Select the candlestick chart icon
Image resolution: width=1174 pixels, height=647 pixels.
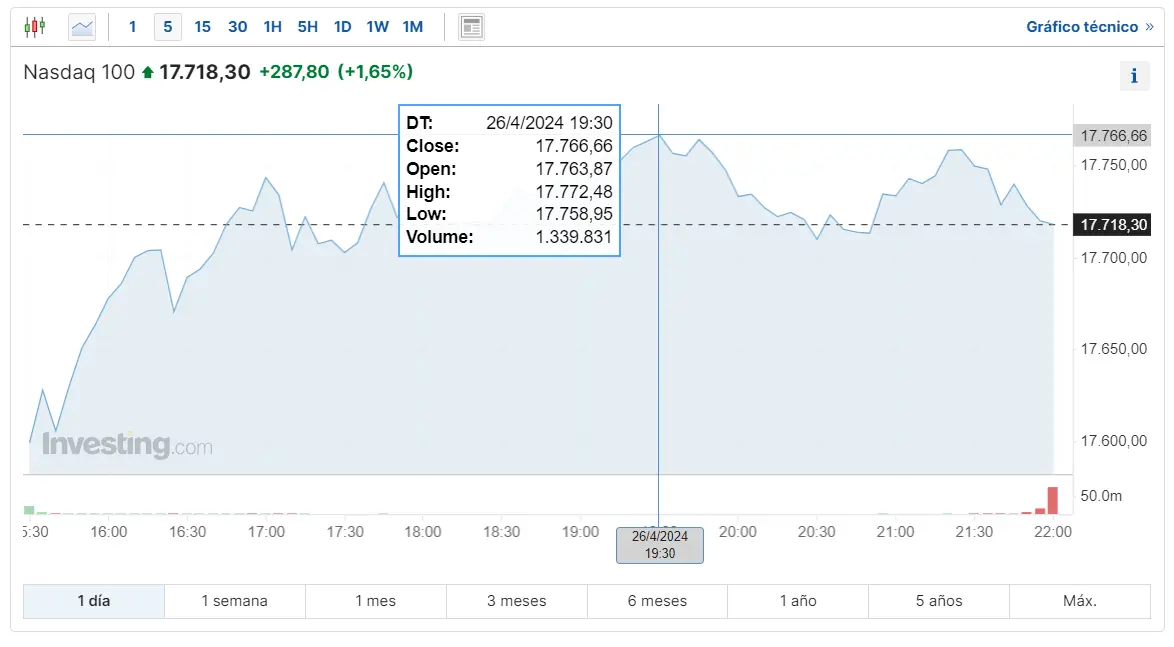[34, 26]
